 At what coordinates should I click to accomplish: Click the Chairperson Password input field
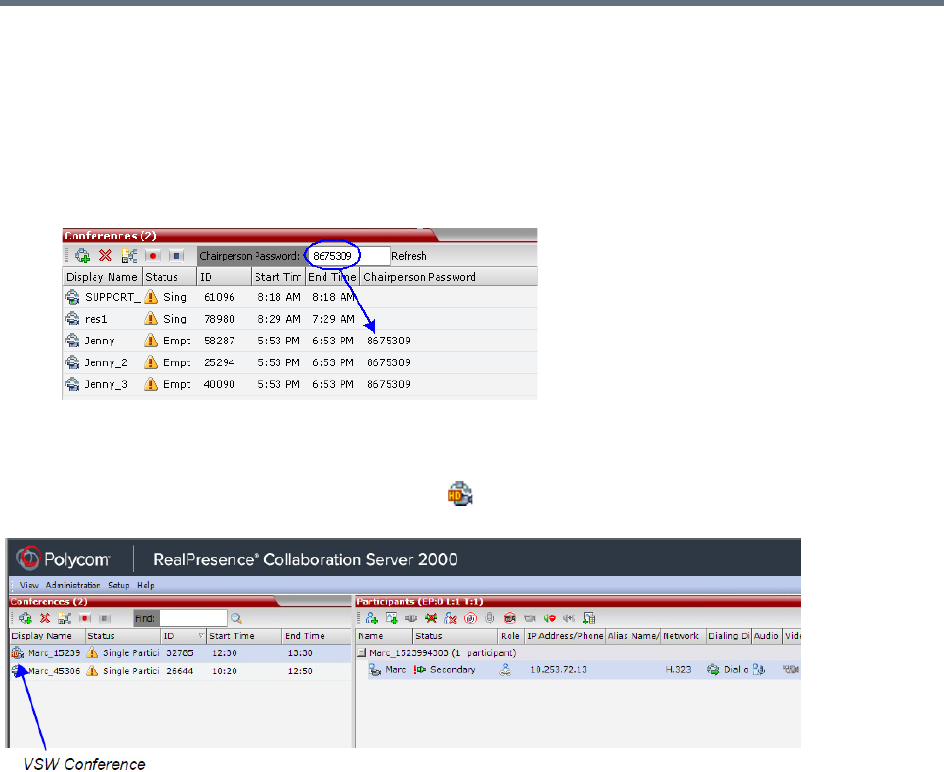pos(347,256)
